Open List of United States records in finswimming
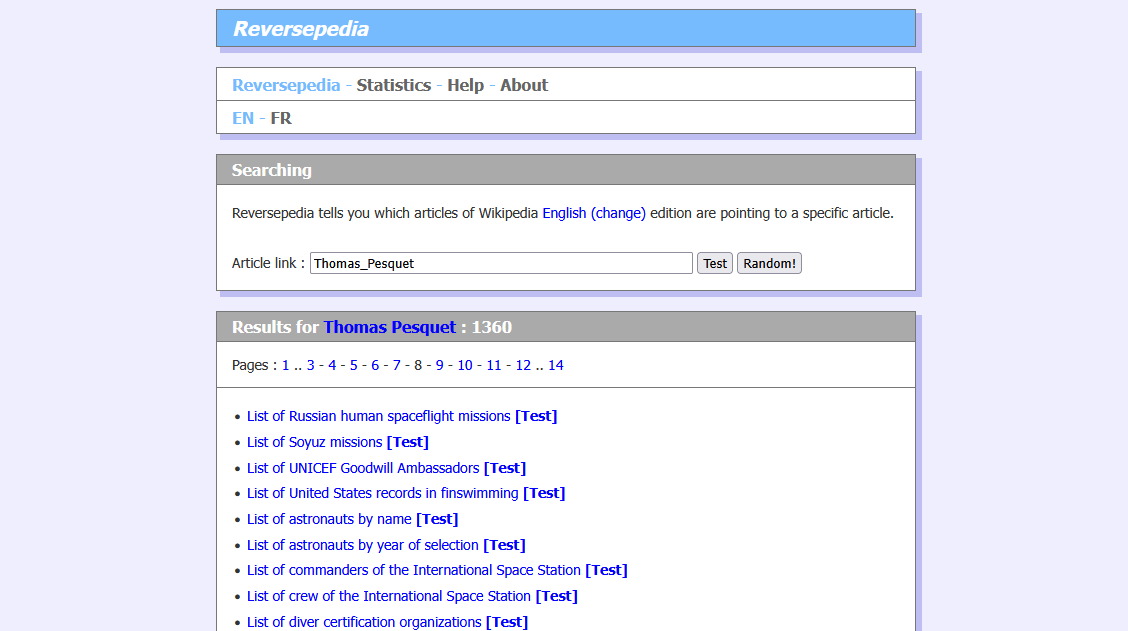 tap(383, 493)
